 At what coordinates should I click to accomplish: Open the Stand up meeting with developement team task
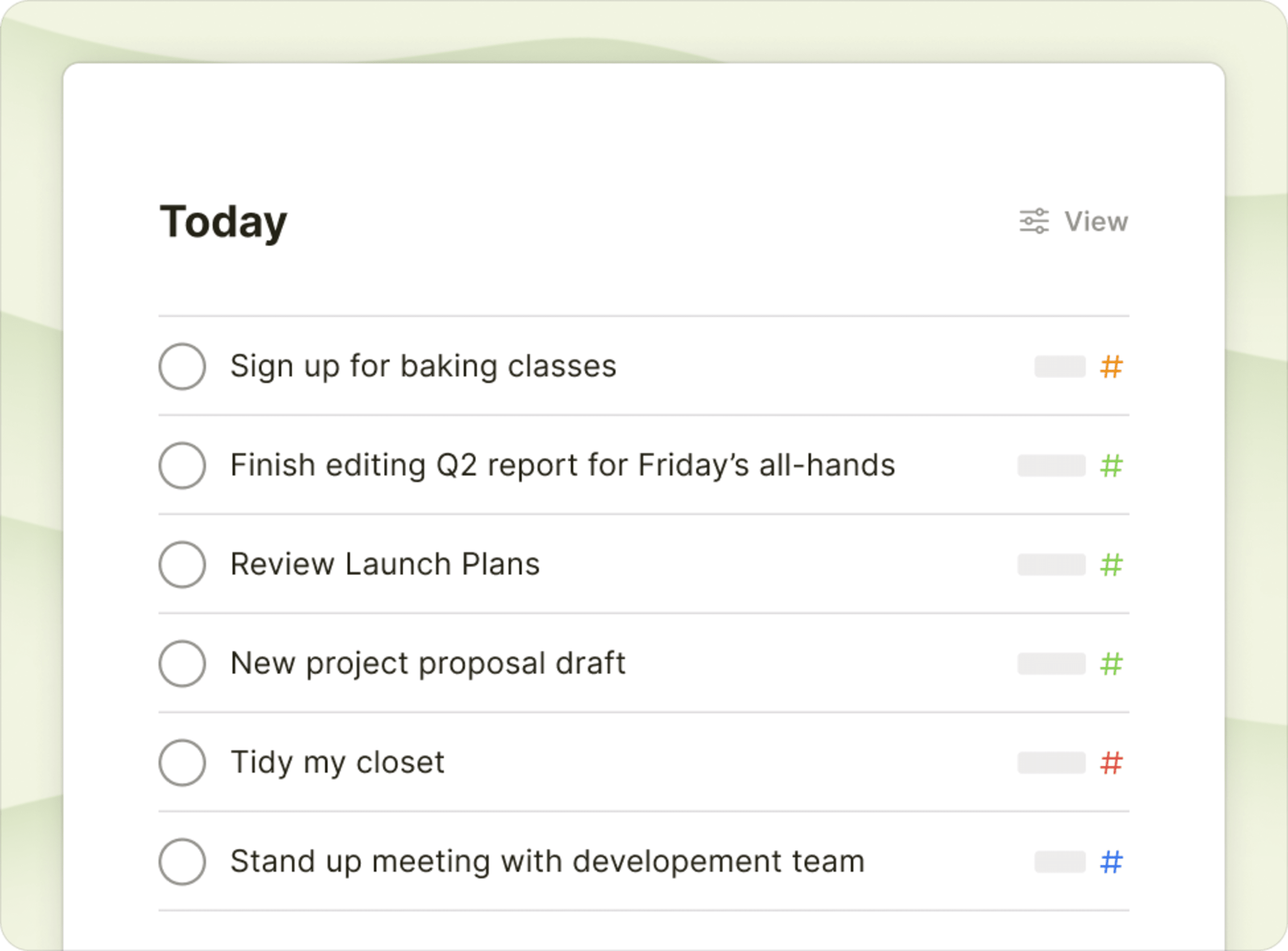(547, 862)
